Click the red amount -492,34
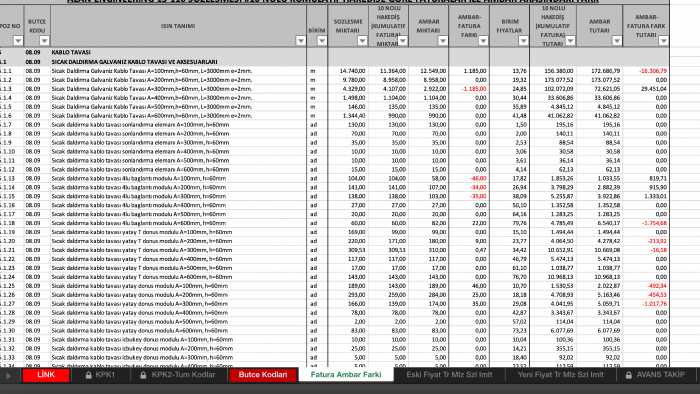Screen dimensions: 700x394 (x=646, y=286)
